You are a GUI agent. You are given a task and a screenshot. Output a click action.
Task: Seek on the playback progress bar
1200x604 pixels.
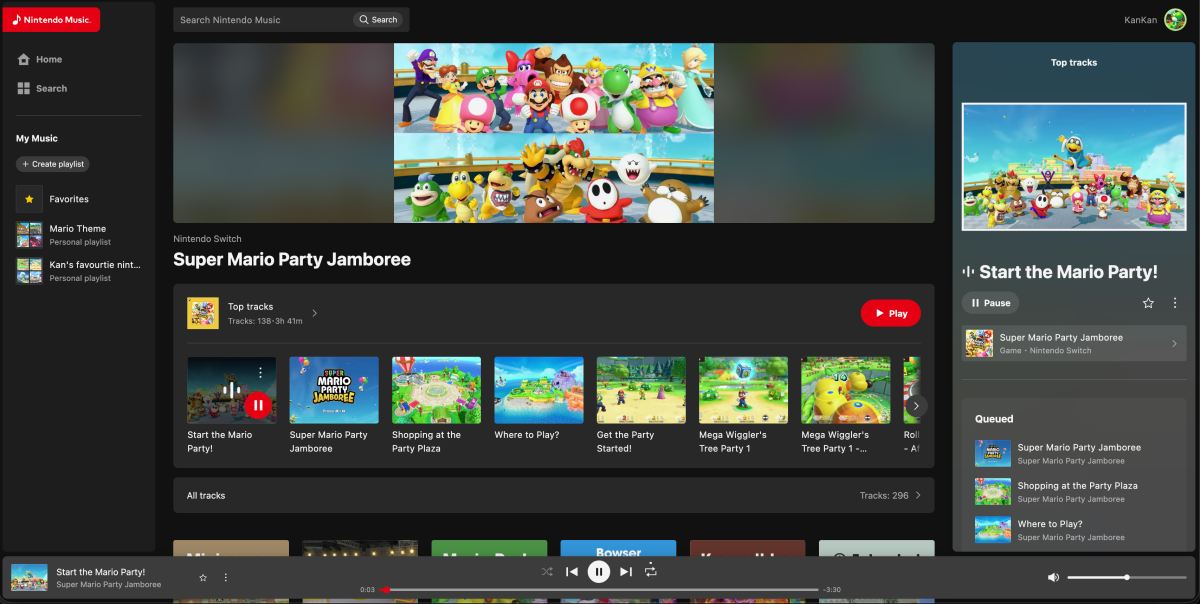coord(600,590)
